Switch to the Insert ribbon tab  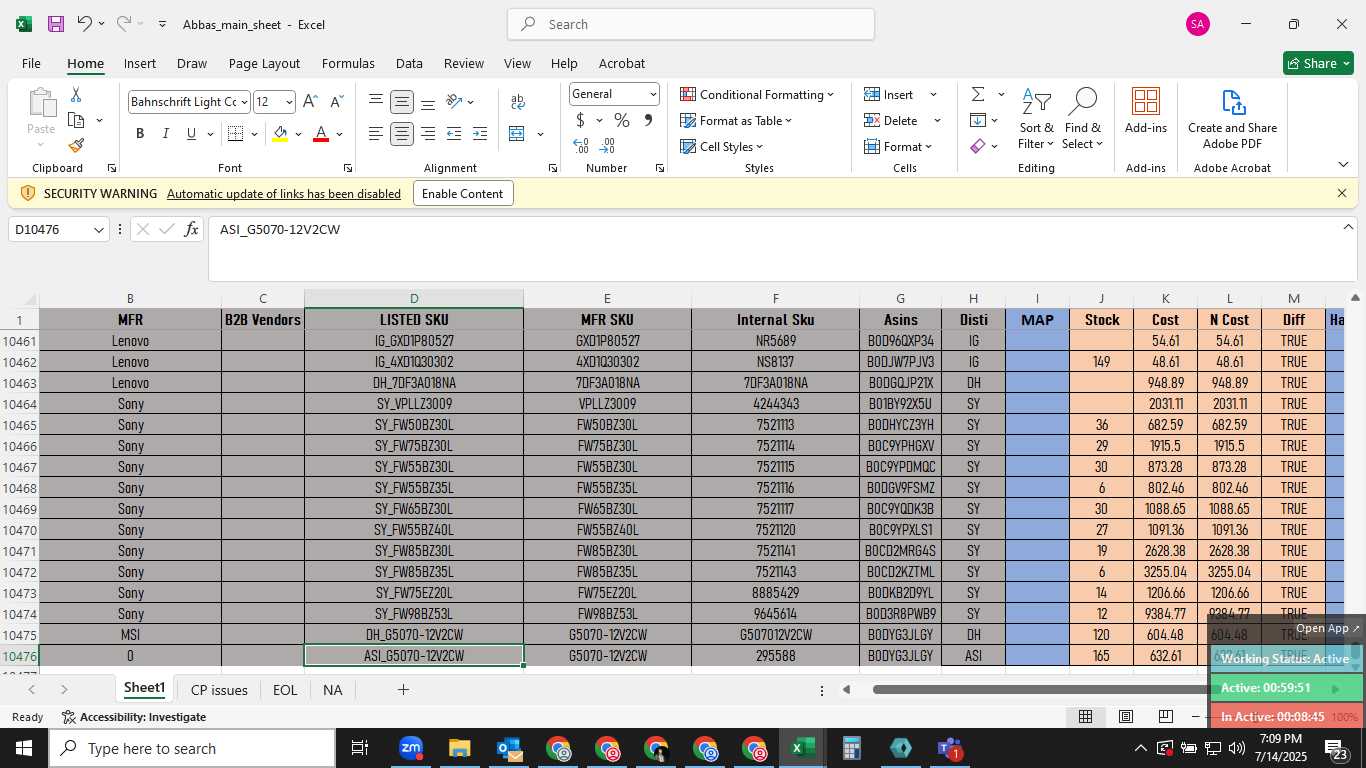(140, 63)
